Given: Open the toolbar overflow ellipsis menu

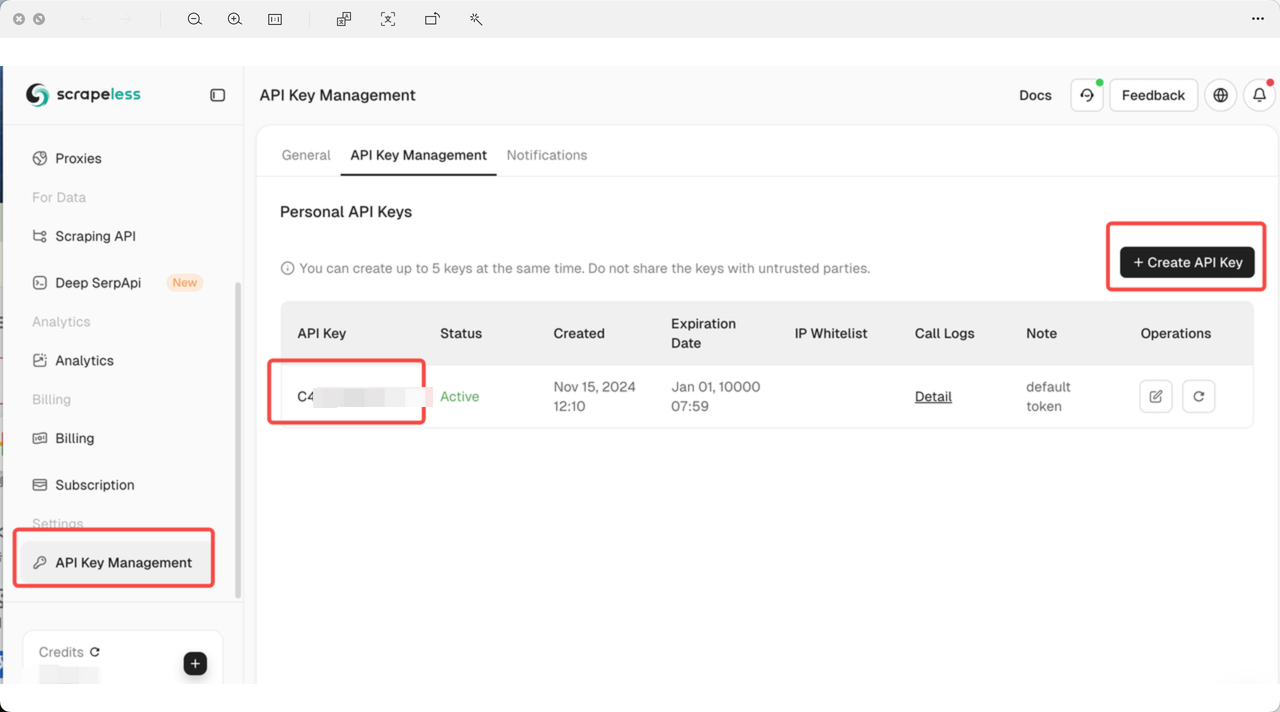Looking at the screenshot, I should coord(1258,19).
